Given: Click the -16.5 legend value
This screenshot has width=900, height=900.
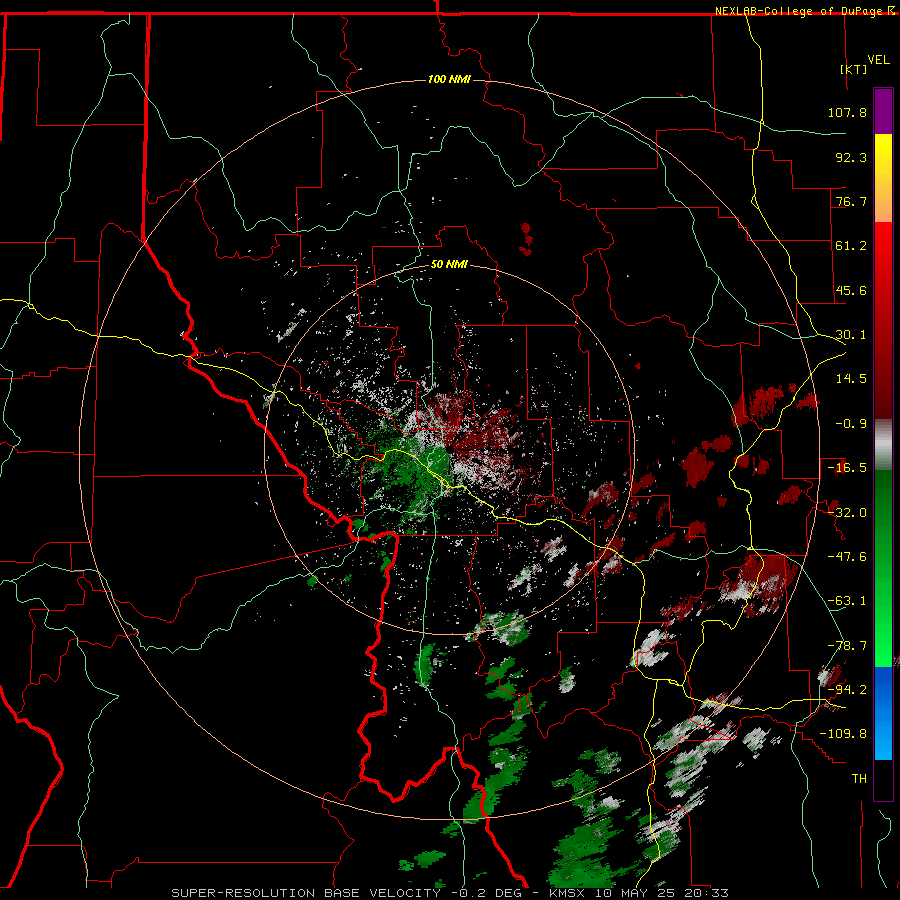Looking at the screenshot, I should point(847,468).
